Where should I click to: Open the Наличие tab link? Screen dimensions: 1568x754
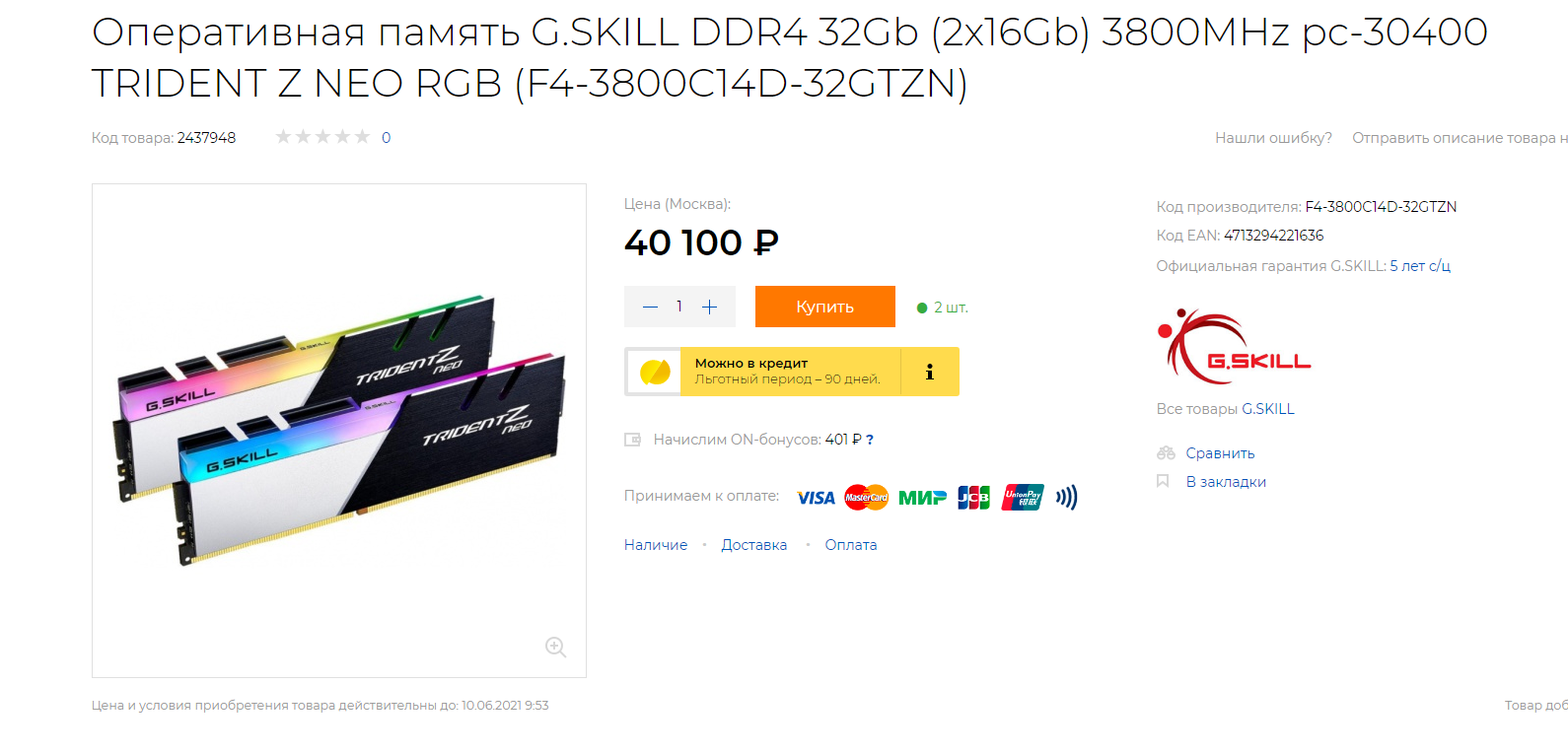pos(656,545)
